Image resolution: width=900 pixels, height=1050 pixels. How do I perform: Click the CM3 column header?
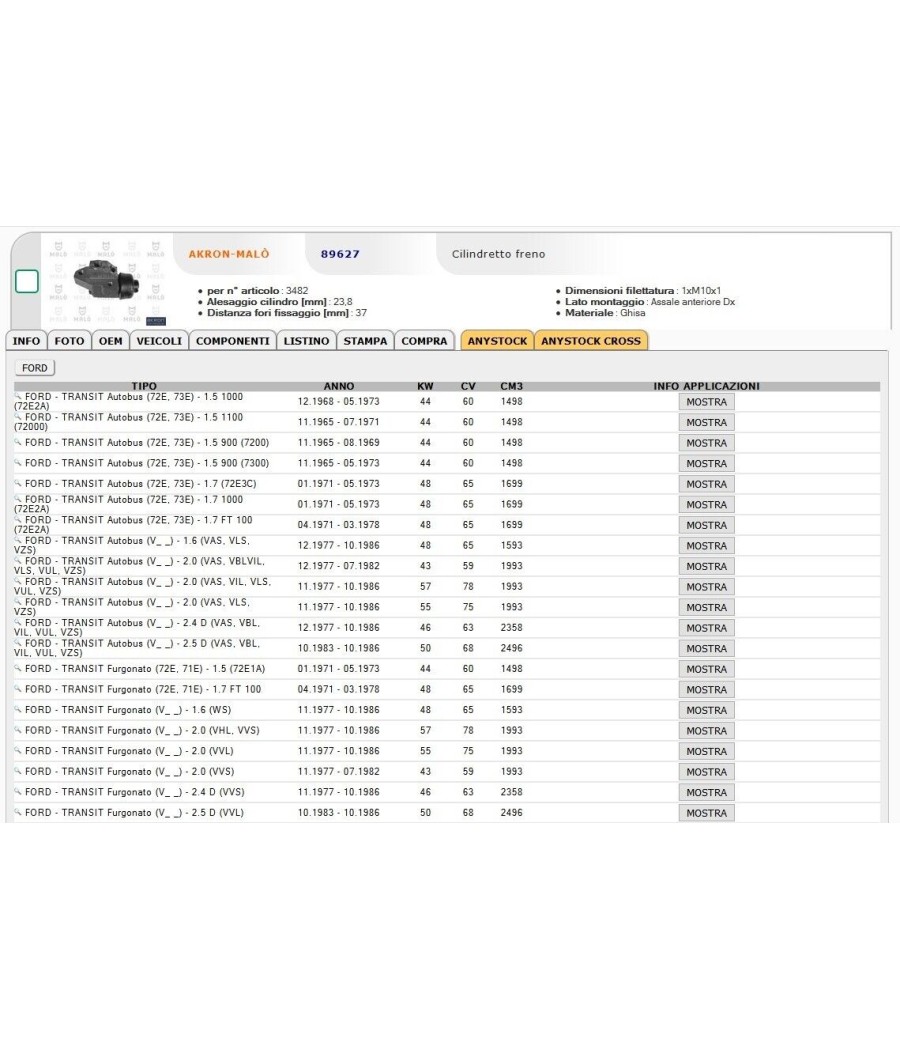[512, 386]
